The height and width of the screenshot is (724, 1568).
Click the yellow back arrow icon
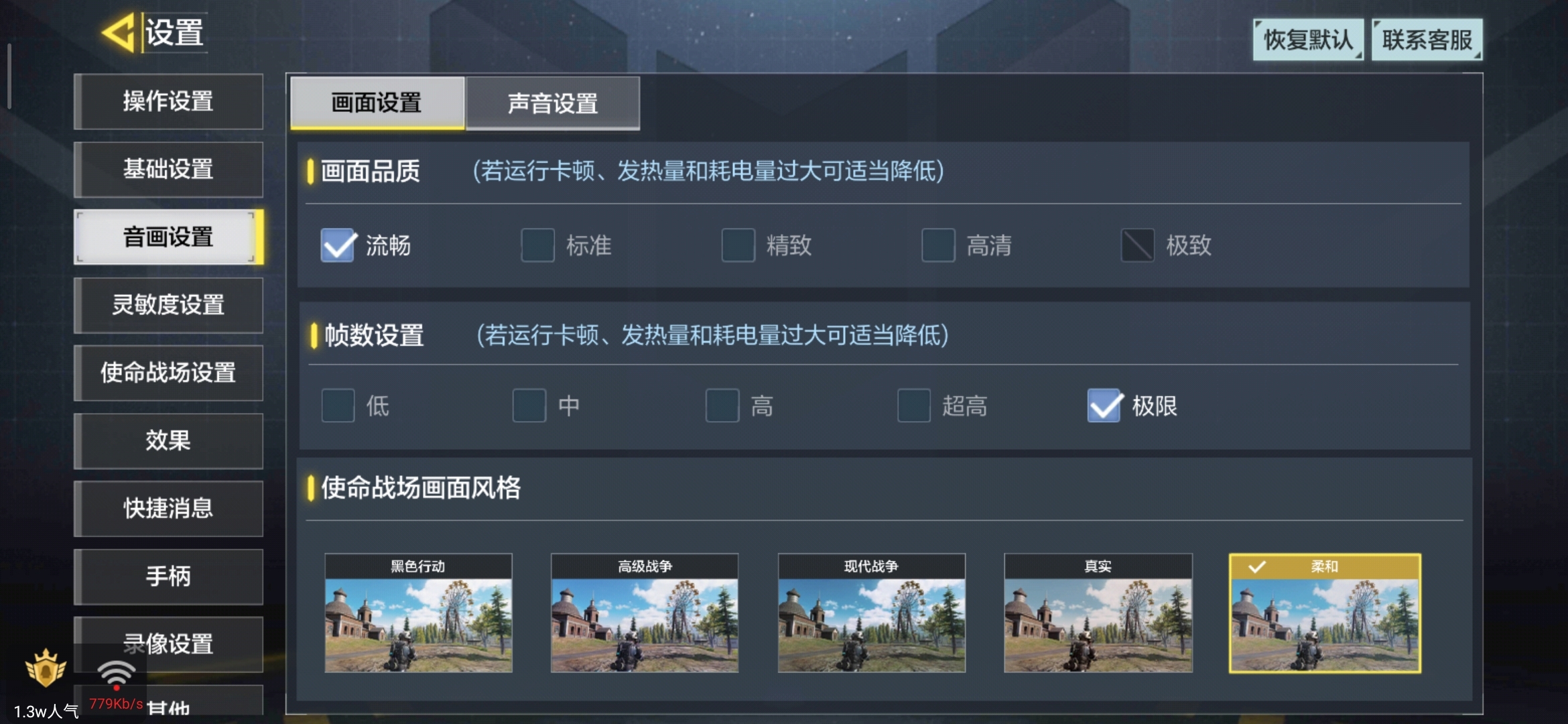coord(119,32)
